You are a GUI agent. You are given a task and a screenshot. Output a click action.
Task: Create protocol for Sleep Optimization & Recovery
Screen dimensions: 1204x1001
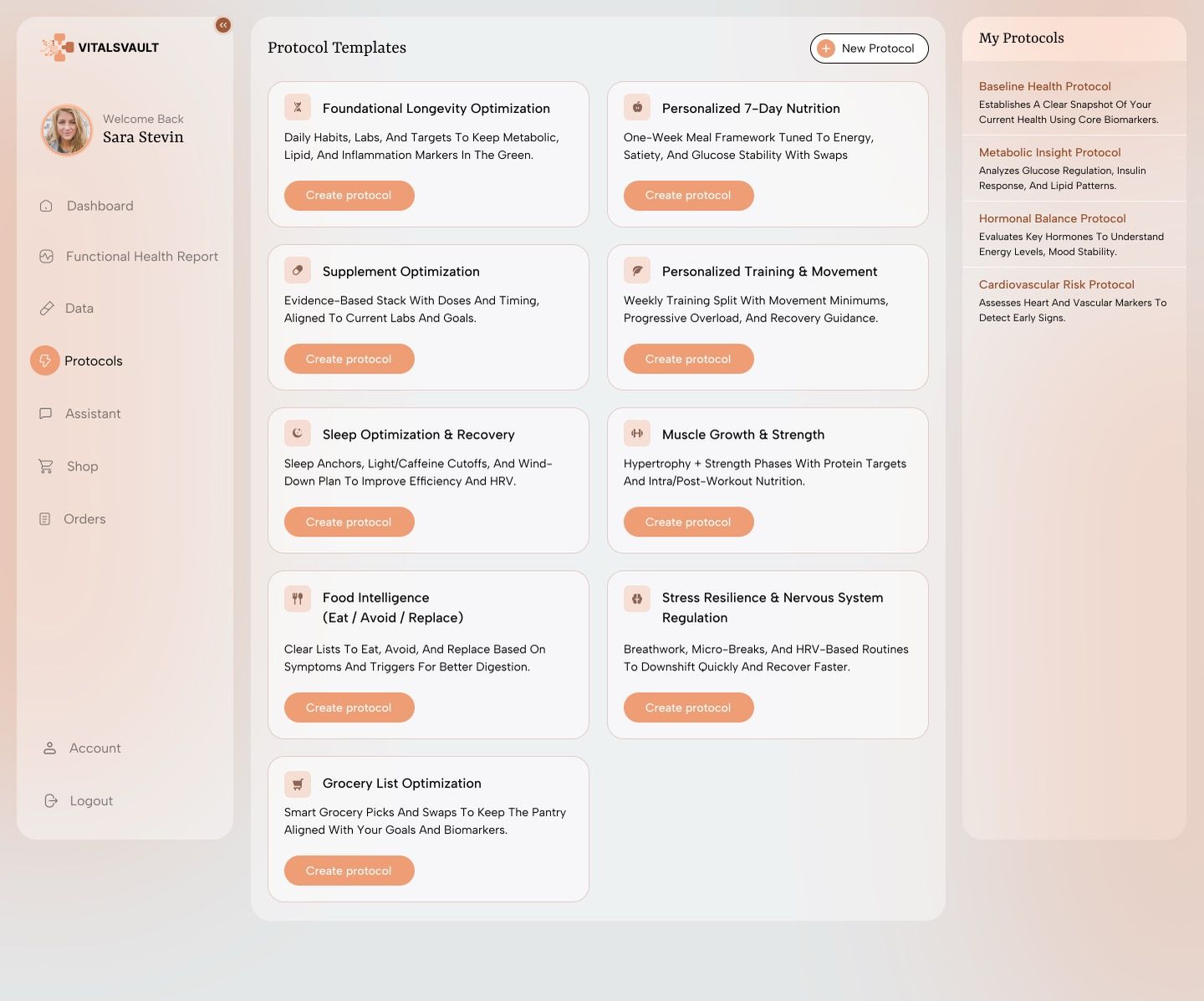pyautogui.click(x=349, y=522)
